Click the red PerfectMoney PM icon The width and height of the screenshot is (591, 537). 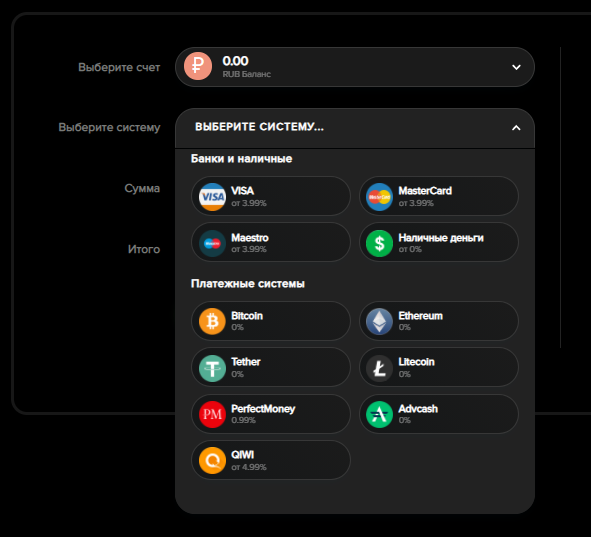click(212, 414)
